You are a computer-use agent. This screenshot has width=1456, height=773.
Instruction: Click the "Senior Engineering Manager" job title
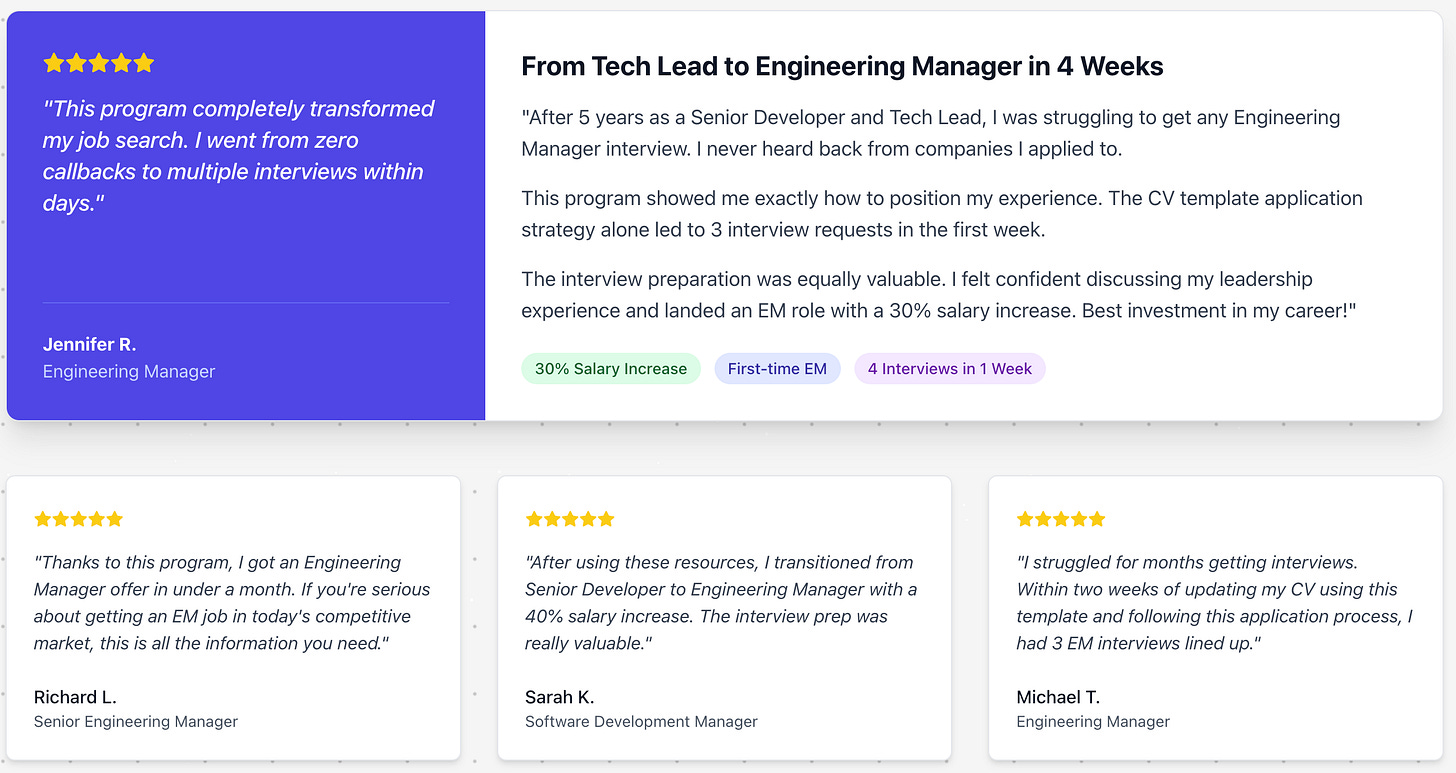[x=136, y=721]
